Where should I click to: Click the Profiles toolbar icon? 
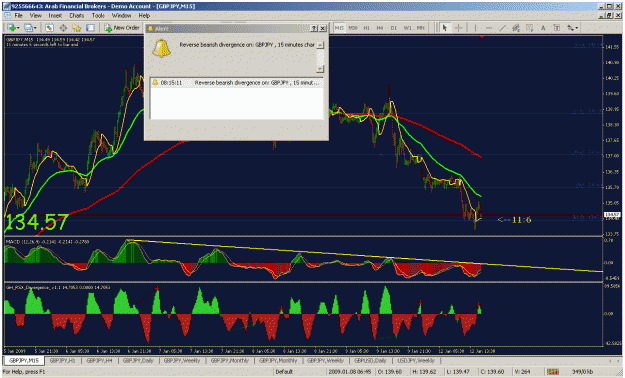click(28, 28)
